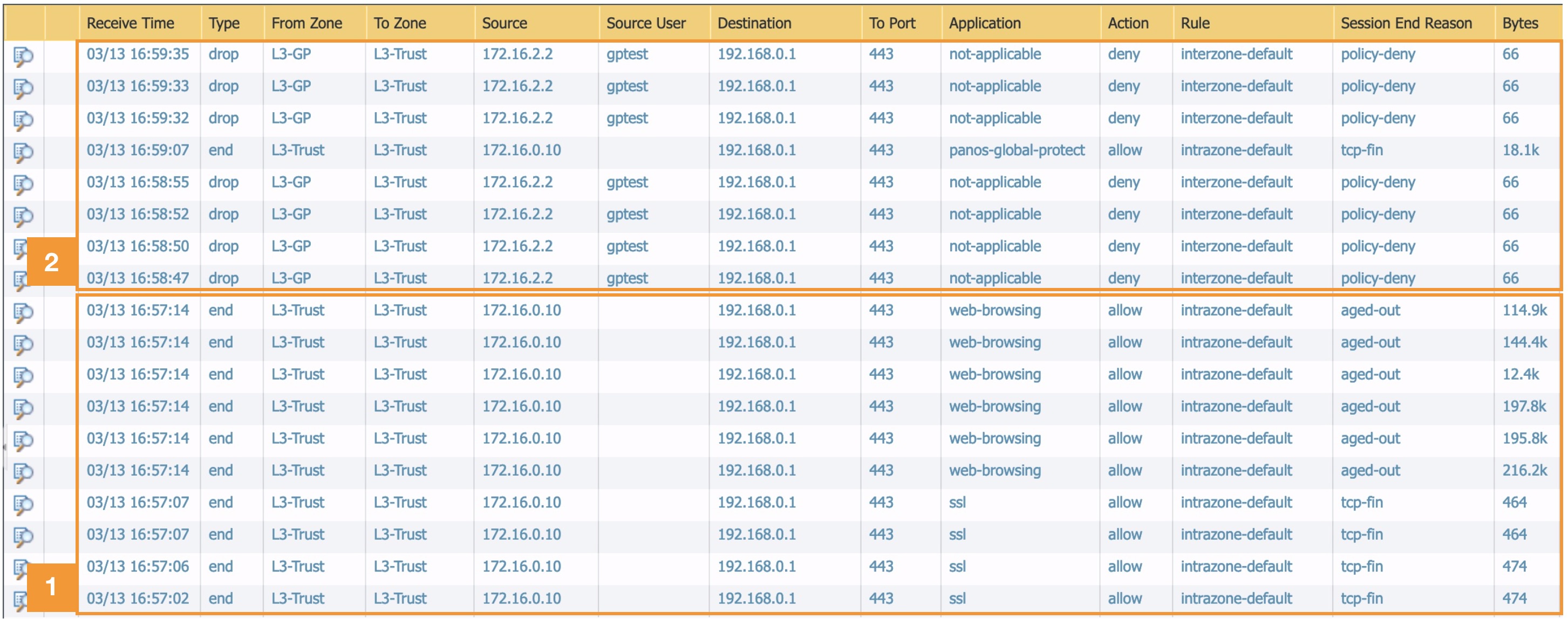Click the 192.168.0.1 destination link
This screenshot has height=619, width=1568.
coord(756,54)
